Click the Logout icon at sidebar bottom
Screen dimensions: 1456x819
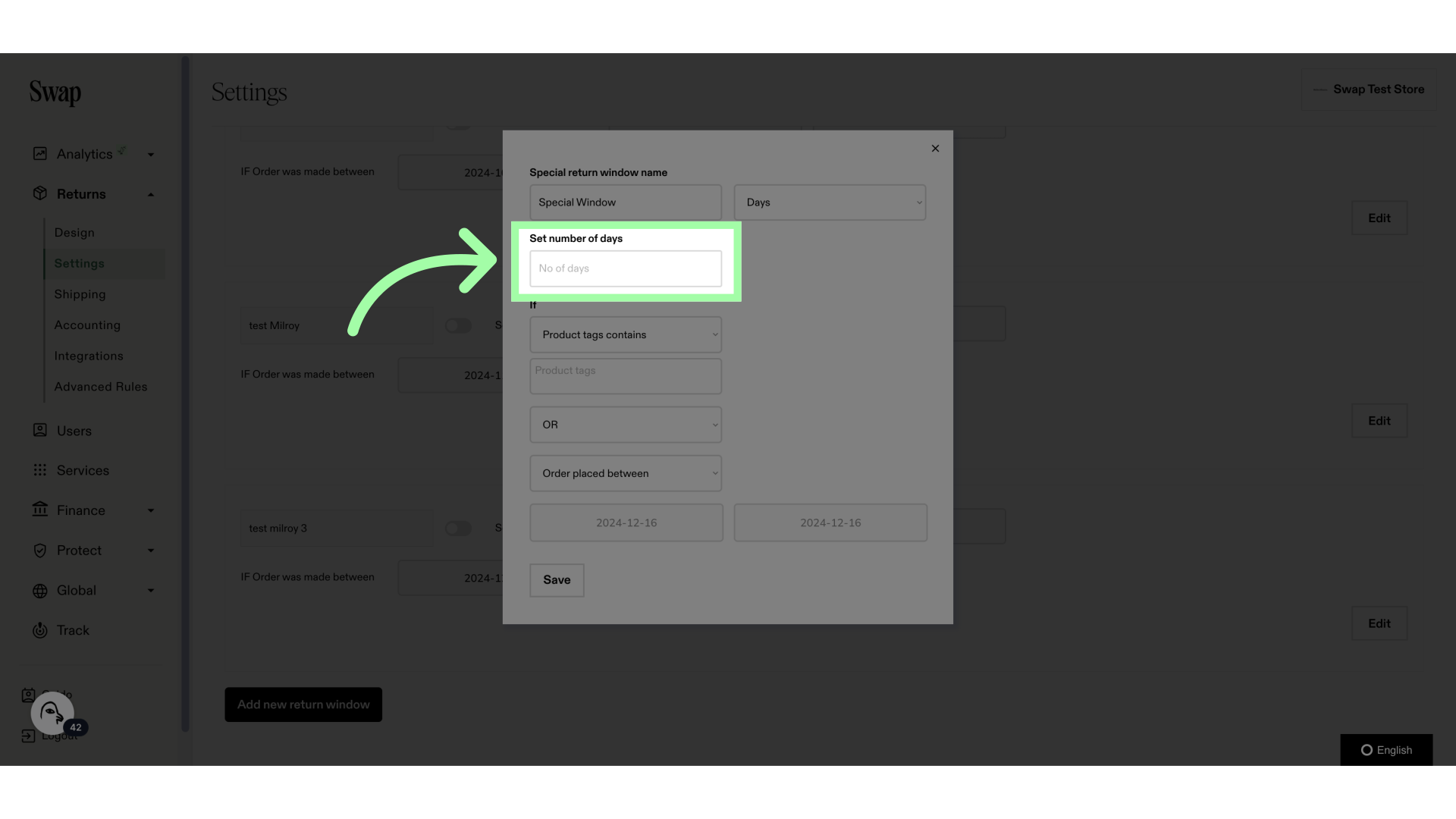pyautogui.click(x=28, y=736)
